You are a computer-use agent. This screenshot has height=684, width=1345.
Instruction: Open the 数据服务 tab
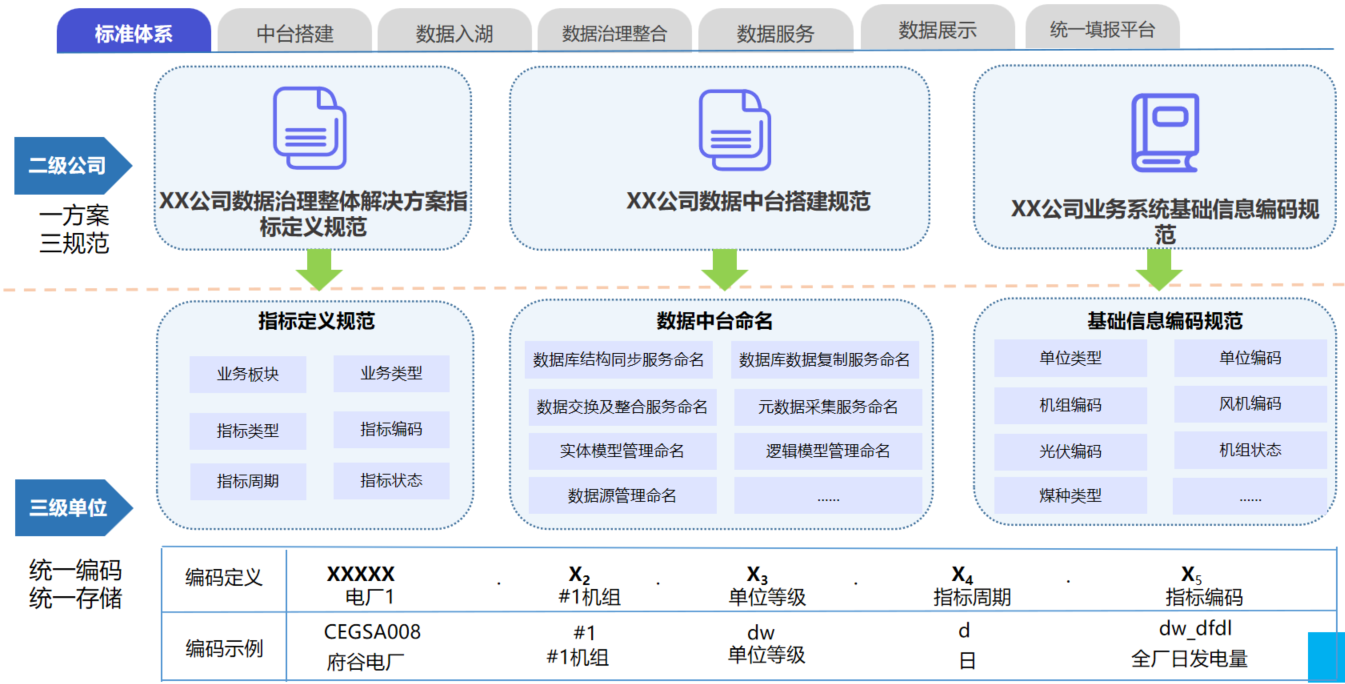coord(775,32)
